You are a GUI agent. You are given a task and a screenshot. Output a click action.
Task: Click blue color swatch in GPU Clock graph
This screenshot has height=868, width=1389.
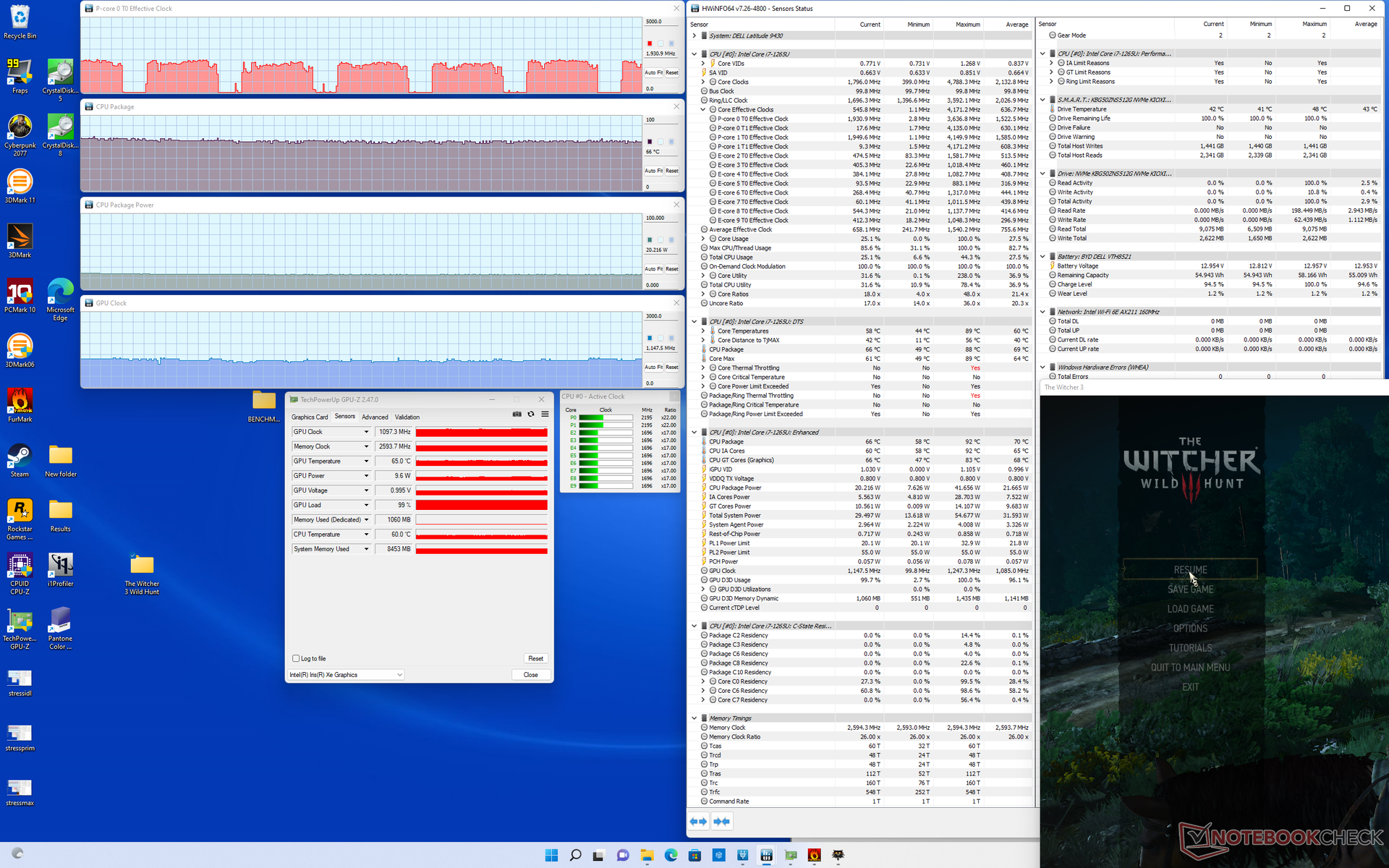tap(650, 338)
